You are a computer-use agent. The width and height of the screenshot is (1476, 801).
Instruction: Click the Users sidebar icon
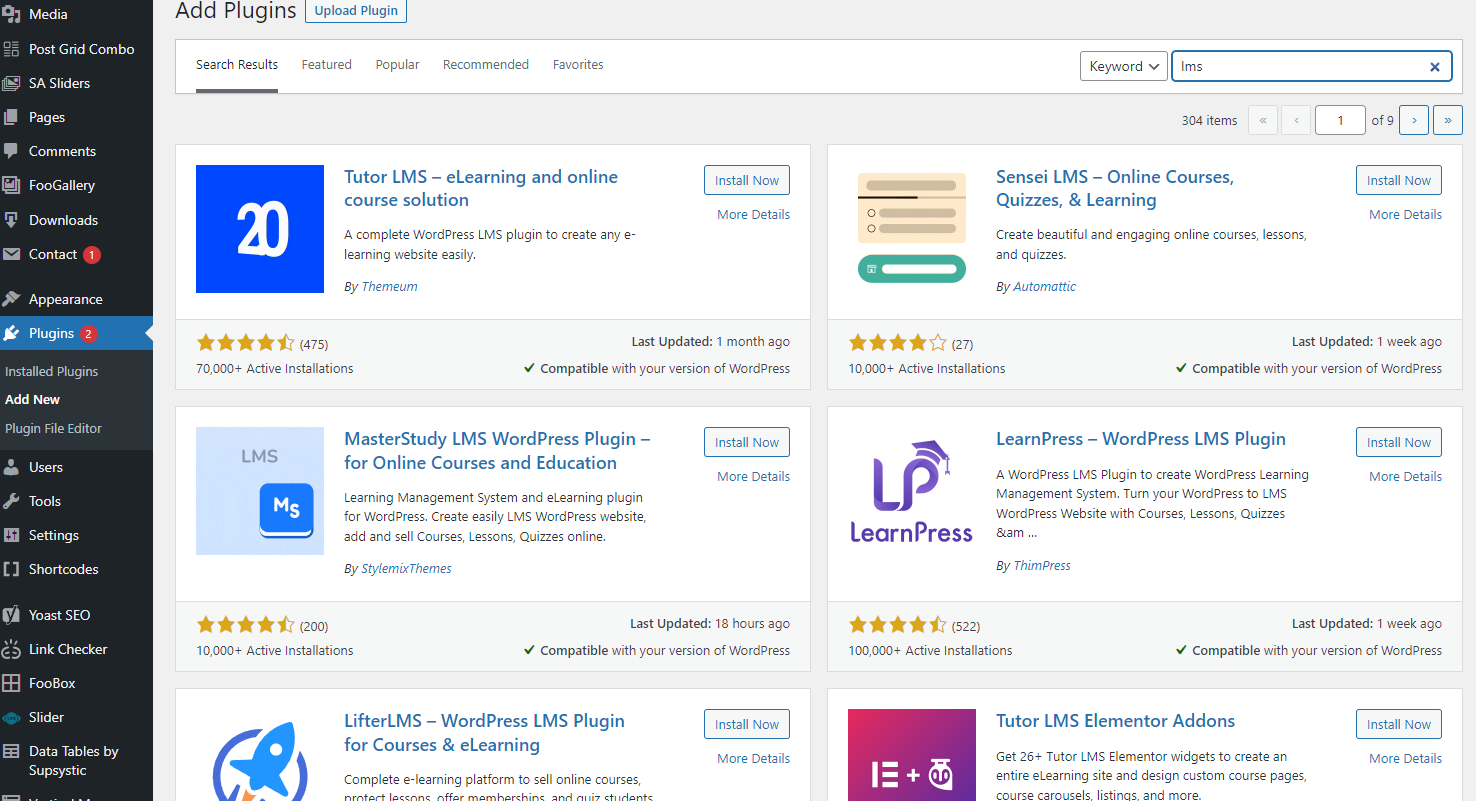[11, 467]
